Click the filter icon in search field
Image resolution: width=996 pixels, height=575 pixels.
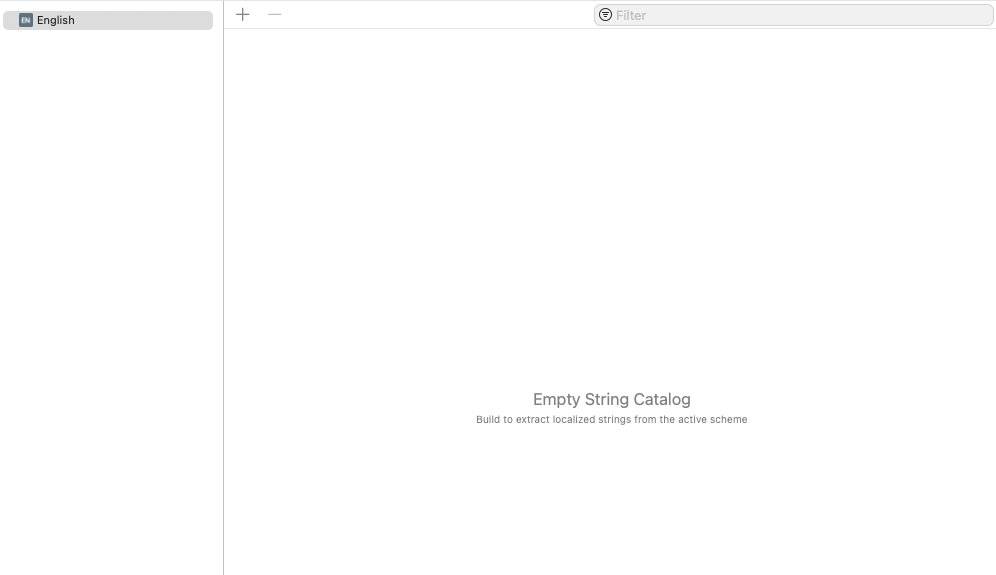tap(605, 15)
